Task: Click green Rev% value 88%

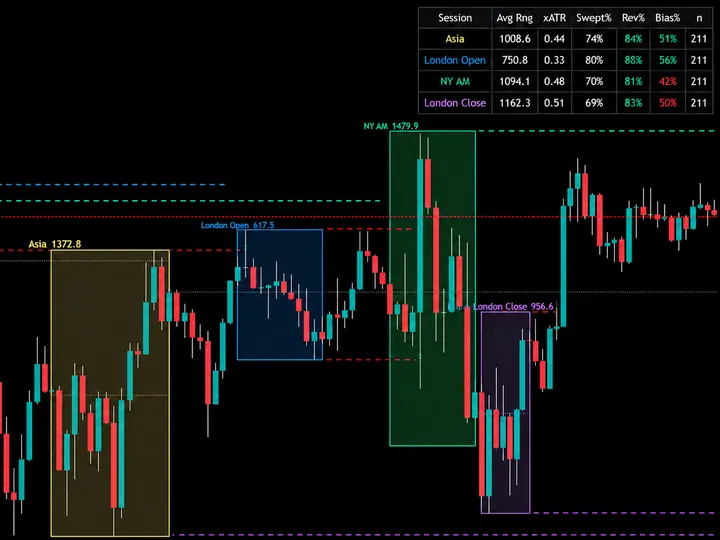Action: (x=633, y=60)
